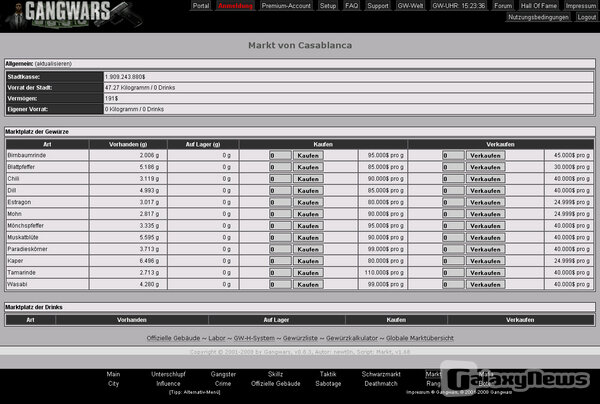This screenshot has height=404, width=600.
Task: Open the Forum tab
Action: (502, 6)
